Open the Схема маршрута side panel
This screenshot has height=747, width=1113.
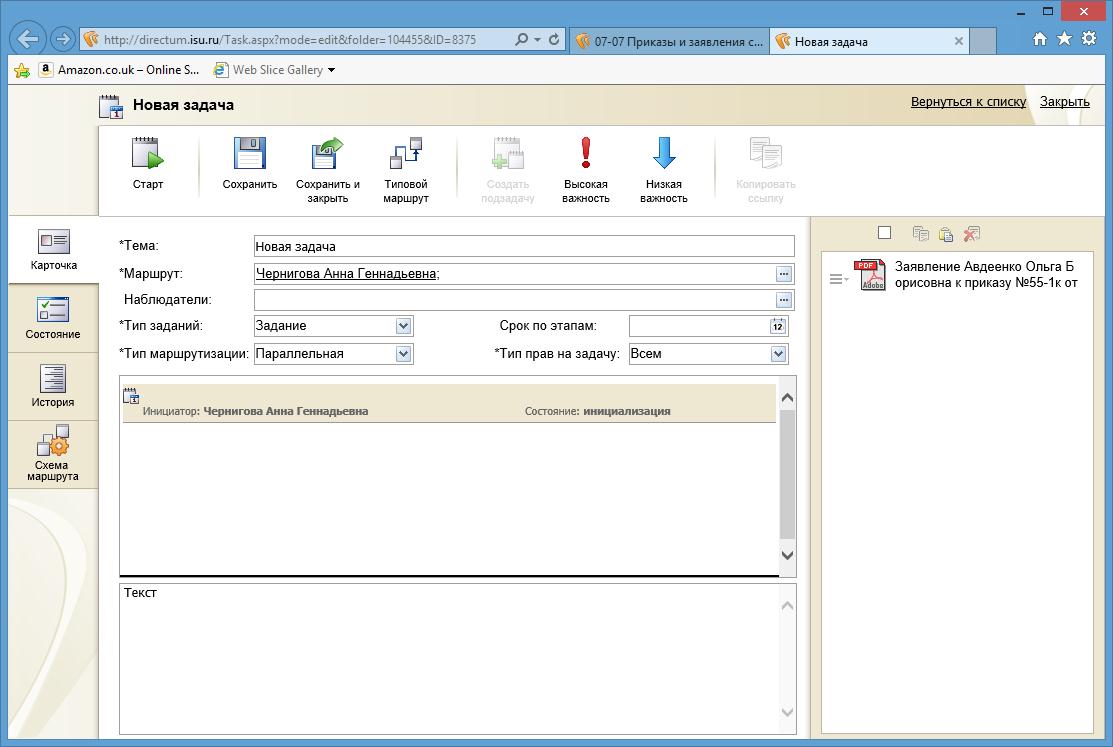pyautogui.click(x=53, y=455)
